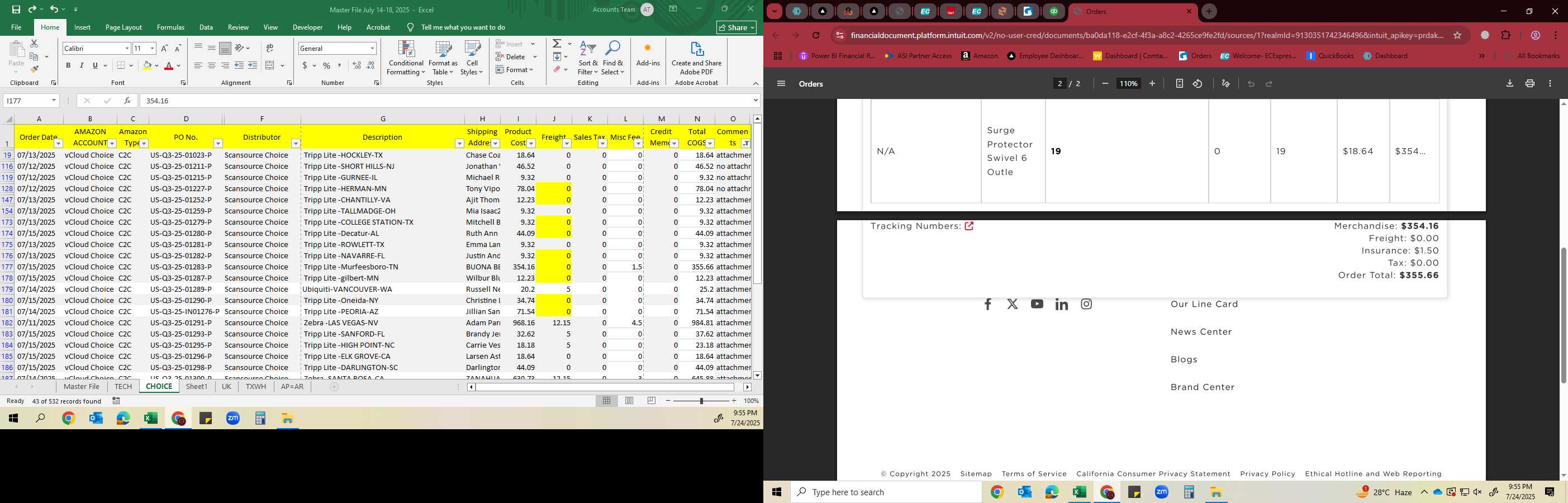Zoom in the PDF document

(x=1152, y=84)
